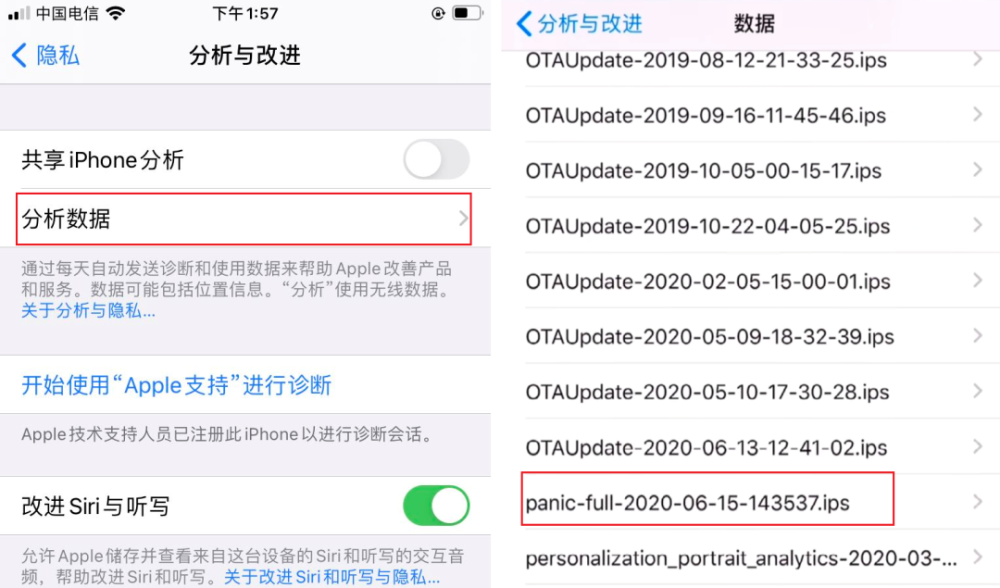Viewport: 1000px width, 588px height.
Task: Tap the Wi-Fi status icon
Action: click(x=115, y=13)
